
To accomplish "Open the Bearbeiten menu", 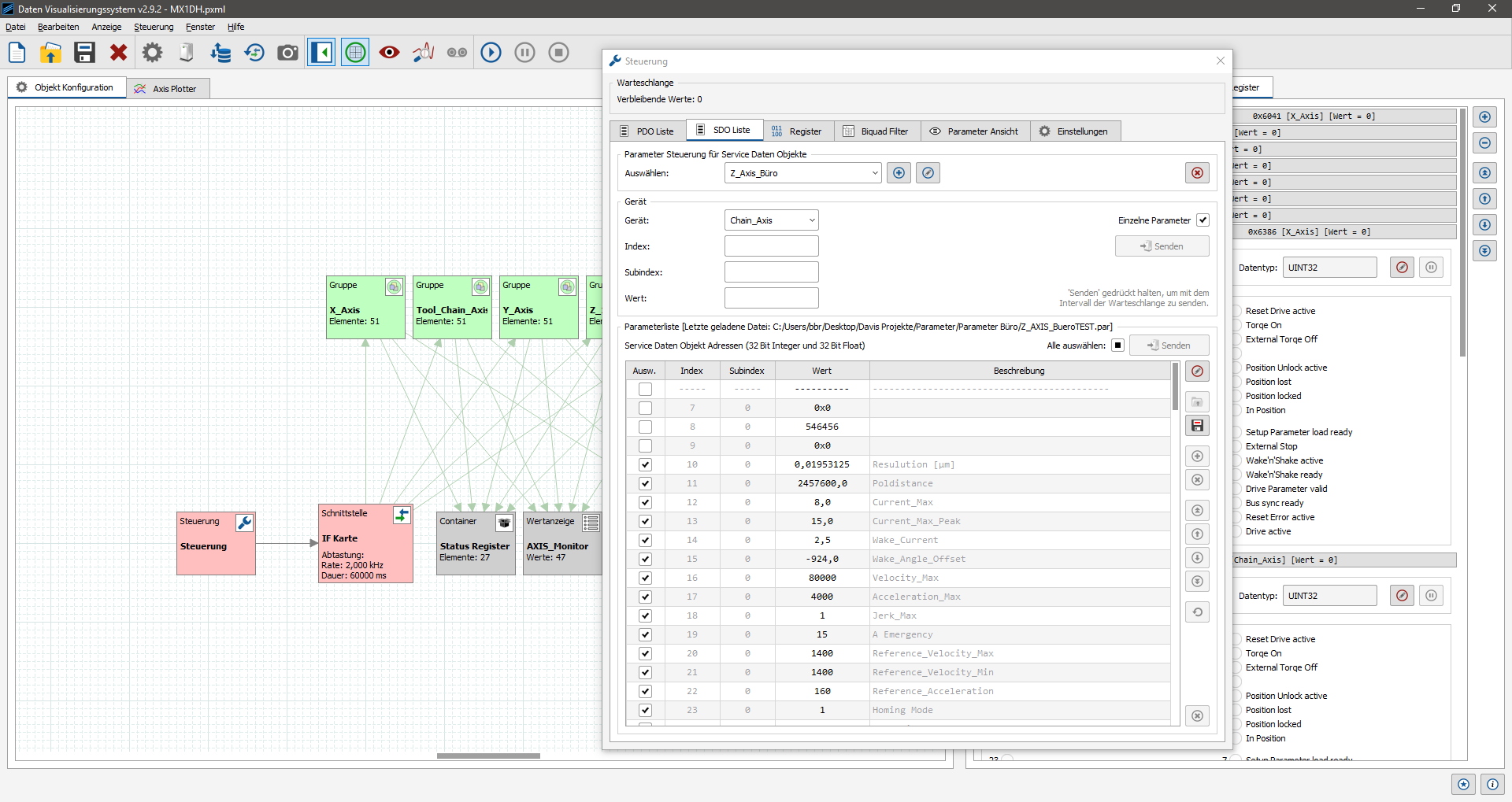I will [58, 27].
